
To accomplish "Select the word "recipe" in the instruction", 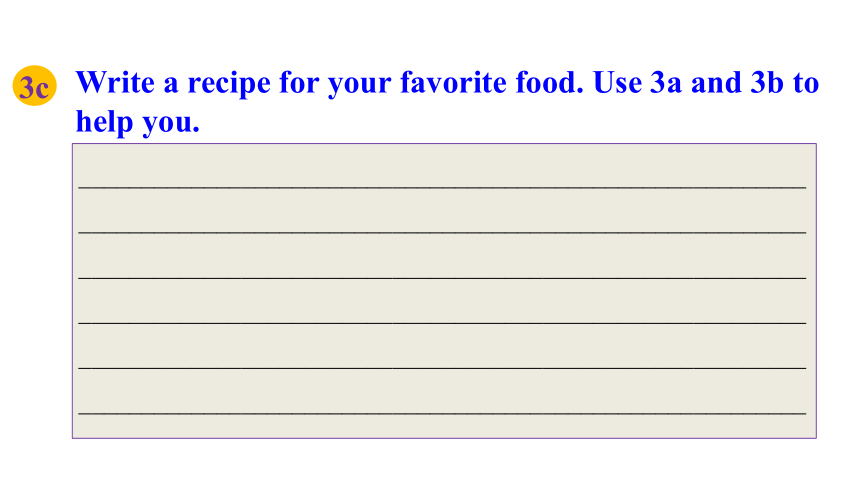I will pyautogui.click(x=229, y=84).
